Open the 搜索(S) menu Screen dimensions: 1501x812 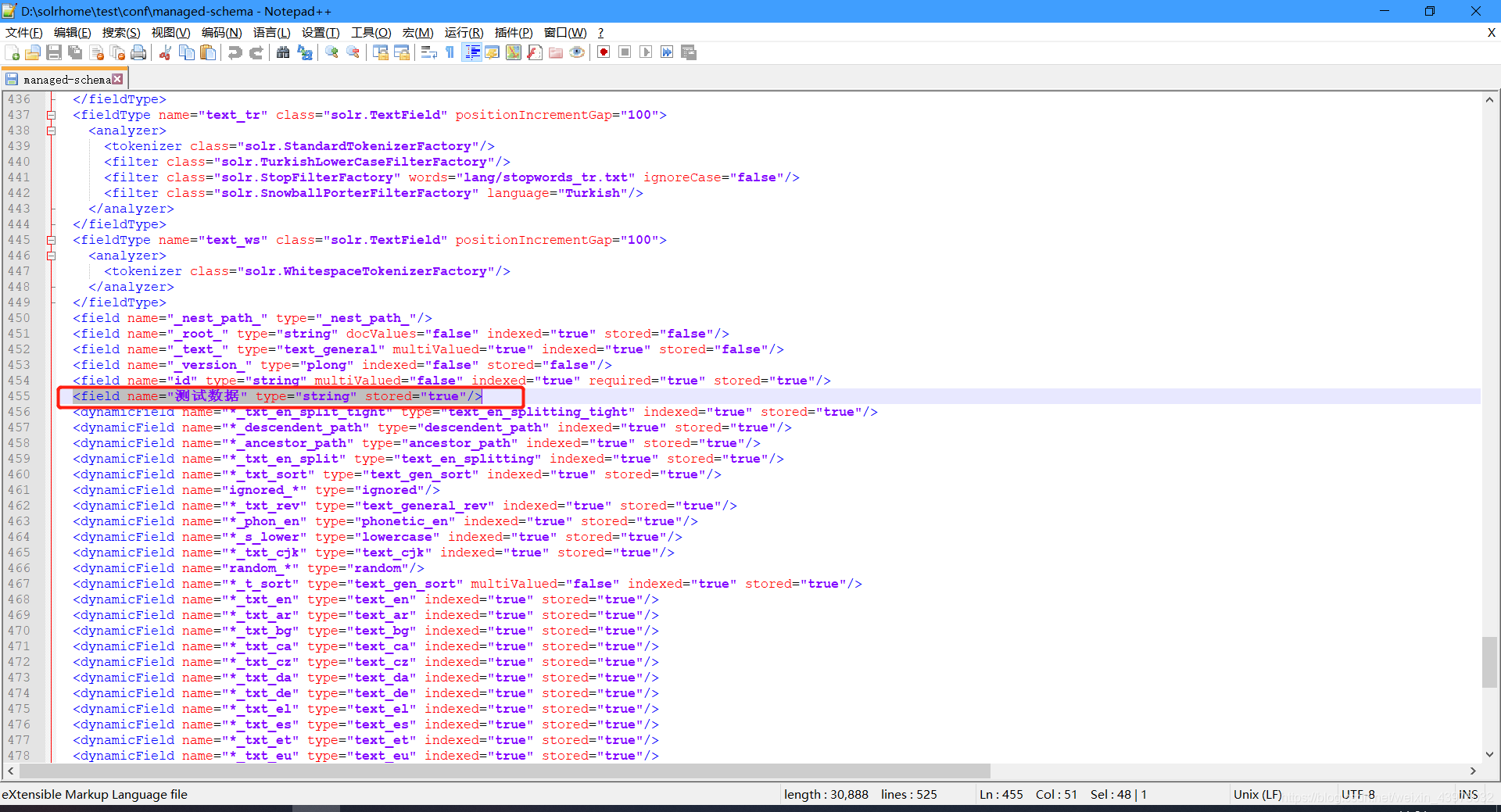121,33
